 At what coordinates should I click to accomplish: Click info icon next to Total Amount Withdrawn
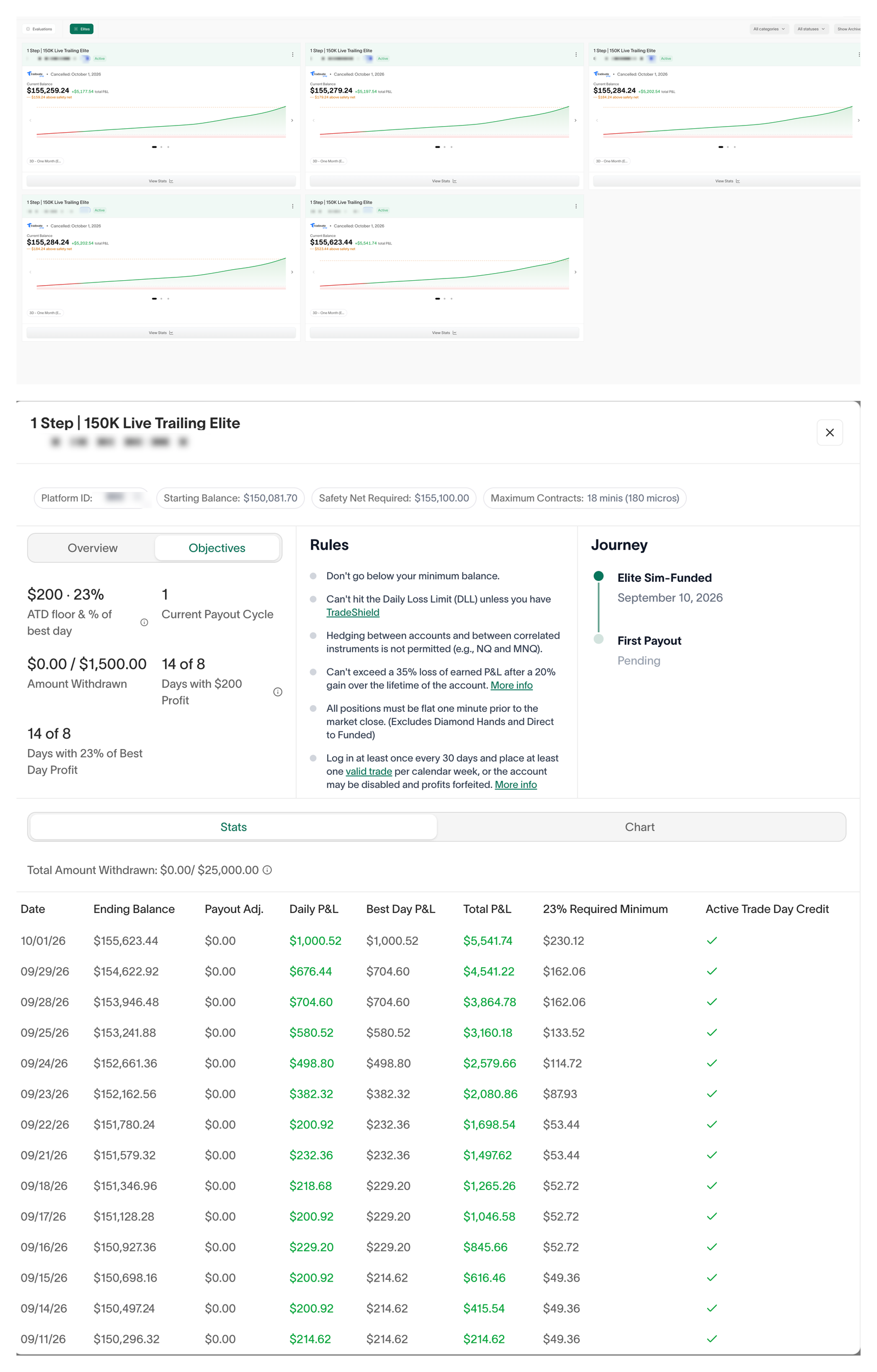[x=267, y=870]
